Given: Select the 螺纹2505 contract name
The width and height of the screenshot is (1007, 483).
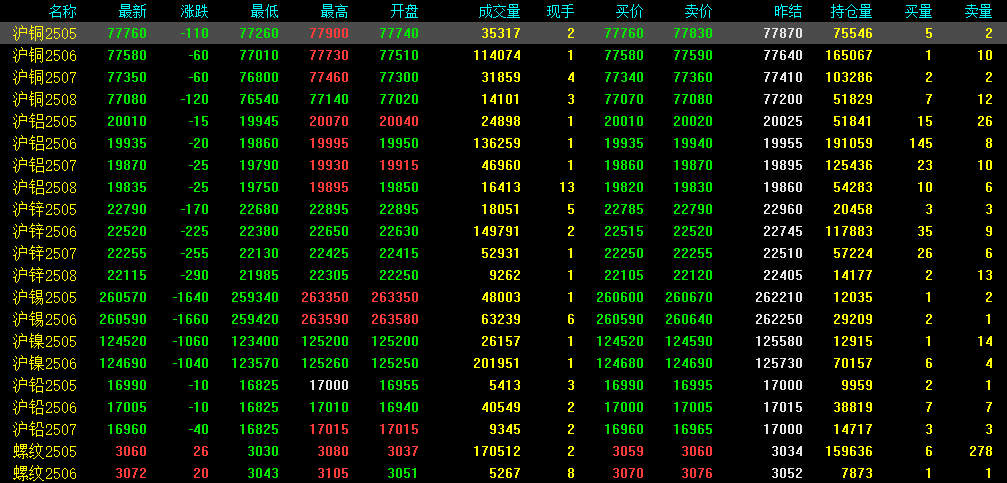Looking at the screenshot, I should [44, 452].
